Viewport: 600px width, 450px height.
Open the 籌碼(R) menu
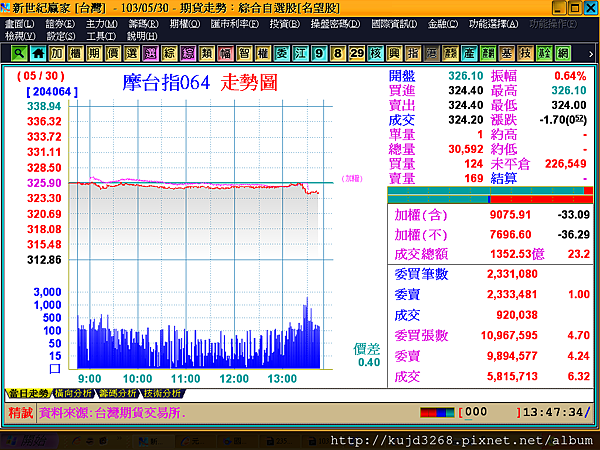pyautogui.click(x=143, y=24)
